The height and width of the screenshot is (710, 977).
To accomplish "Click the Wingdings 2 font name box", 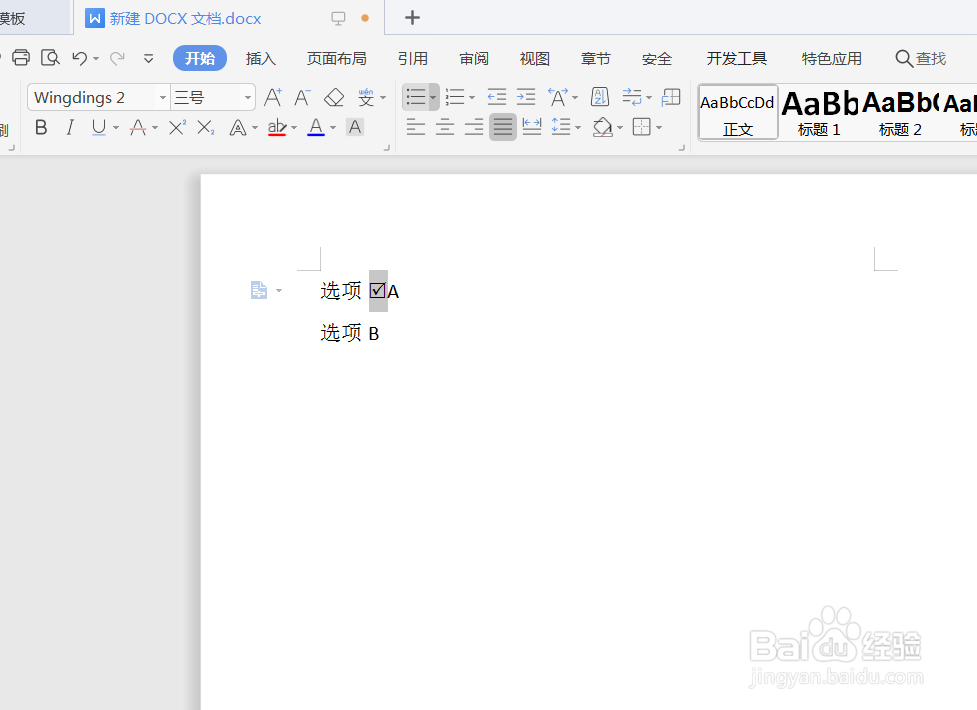I will coord(92,97).
